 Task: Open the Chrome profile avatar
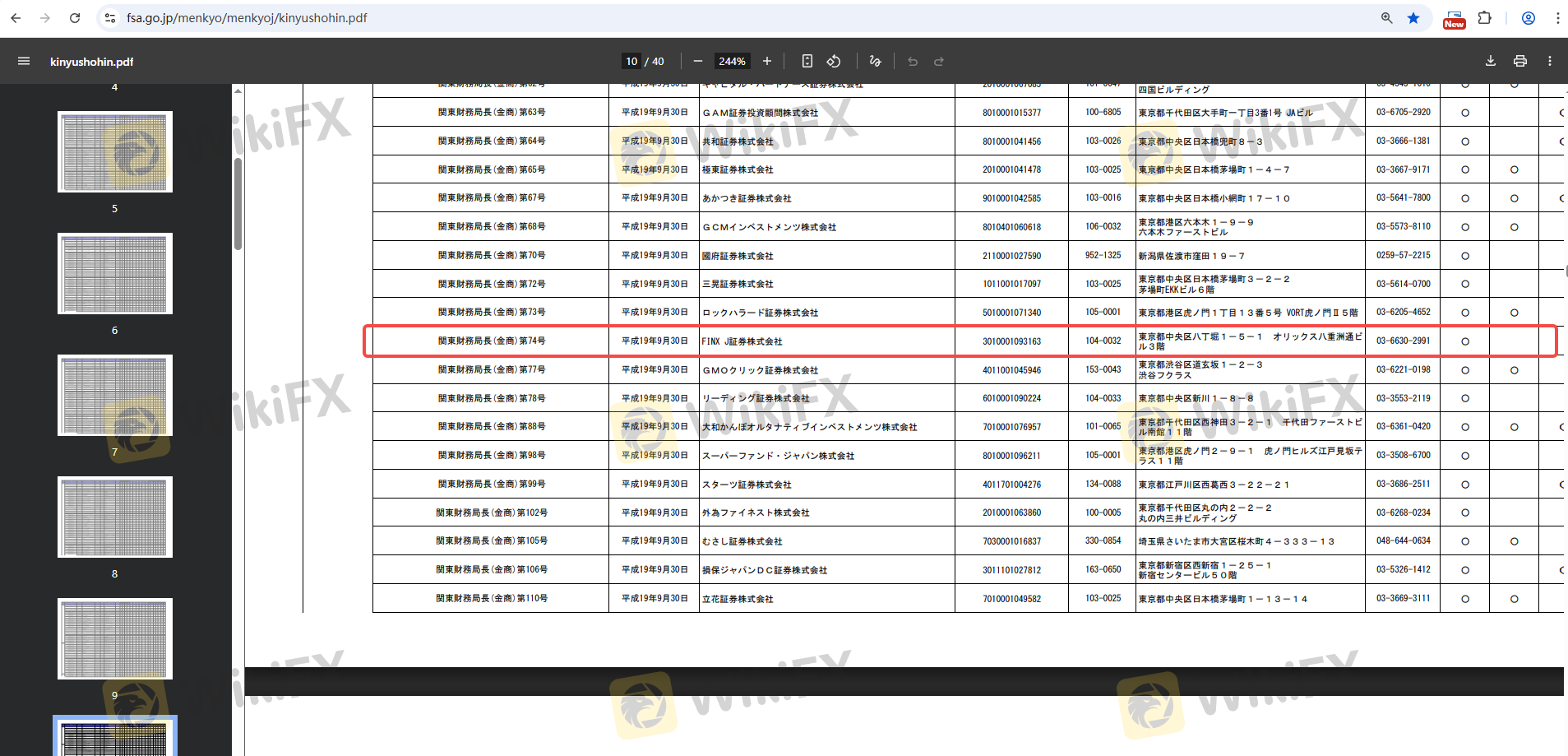1529,18
